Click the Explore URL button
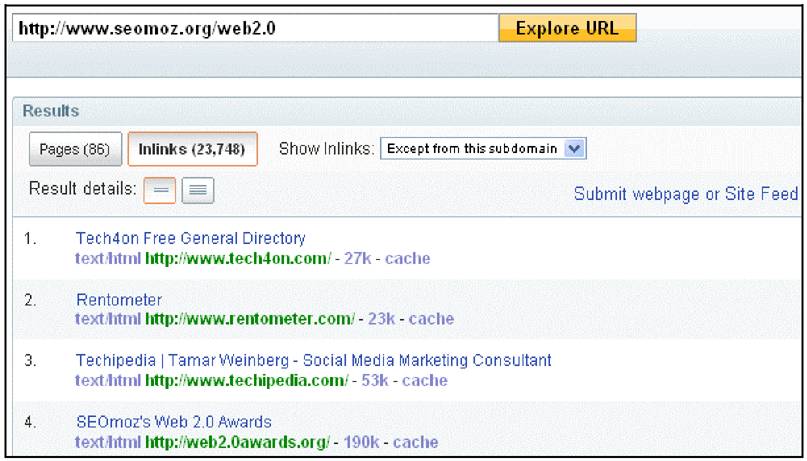The width and height of the screenshot is (807, 461). point(567,28)
